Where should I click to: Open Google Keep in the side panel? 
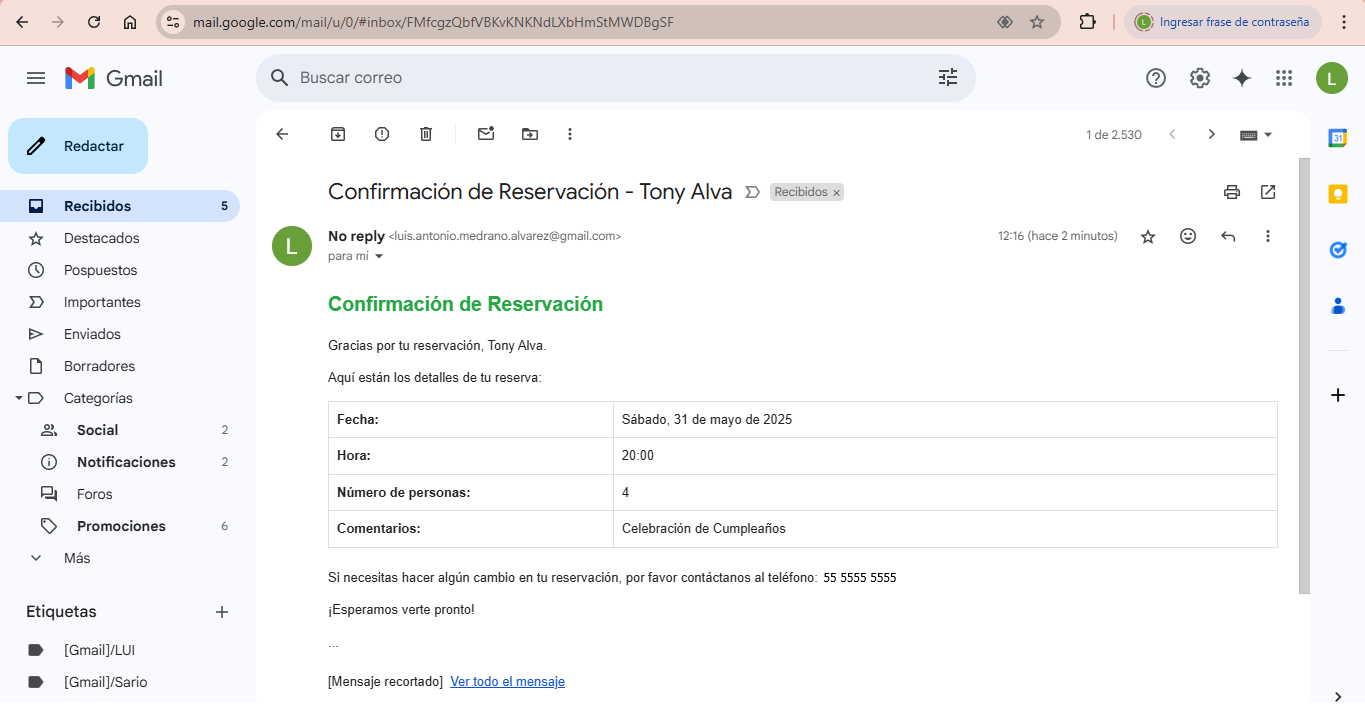(1337, 194)
